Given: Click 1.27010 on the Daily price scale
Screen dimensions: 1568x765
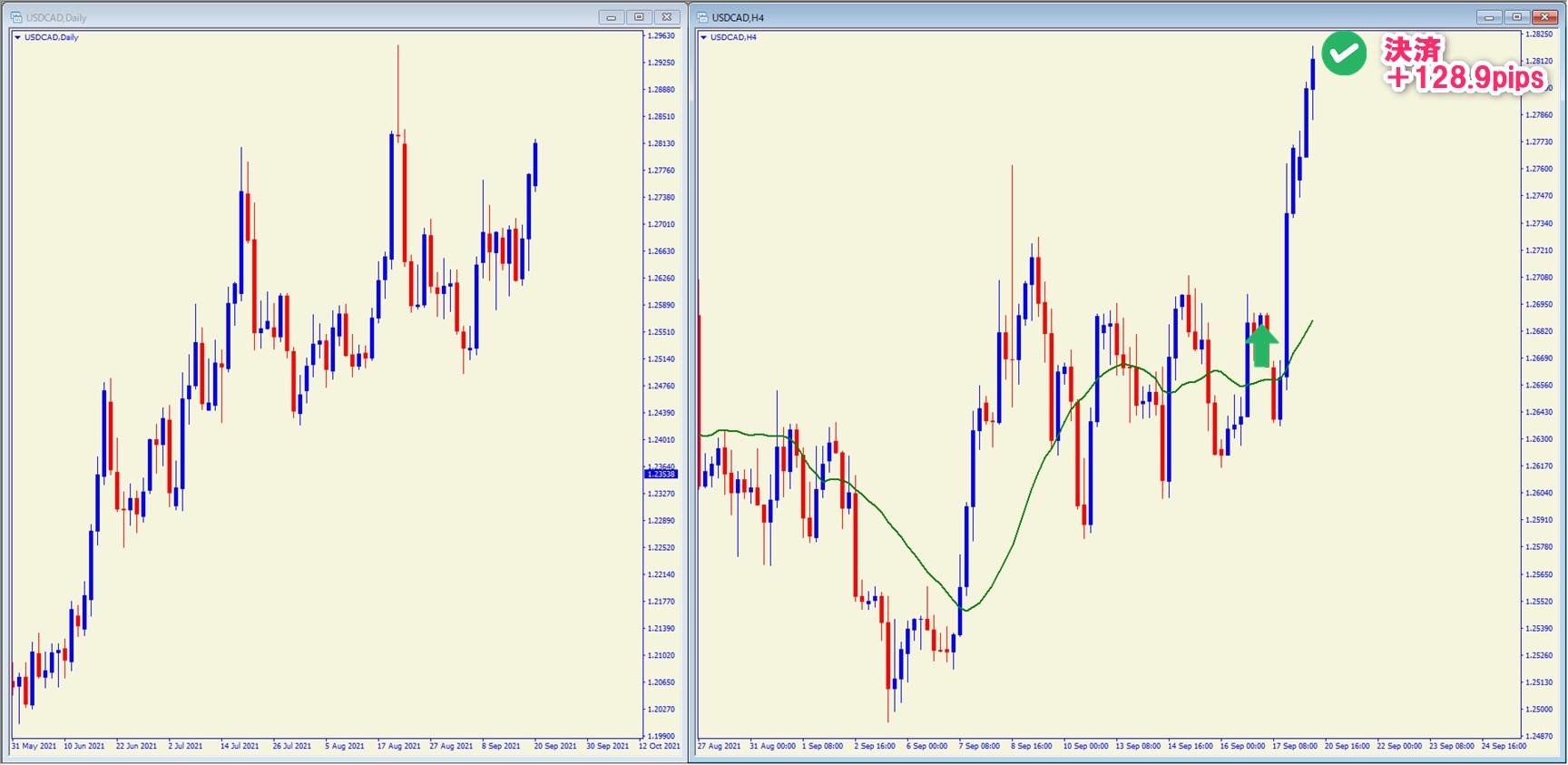Looking at the screenshot, I should coord(661,224).
